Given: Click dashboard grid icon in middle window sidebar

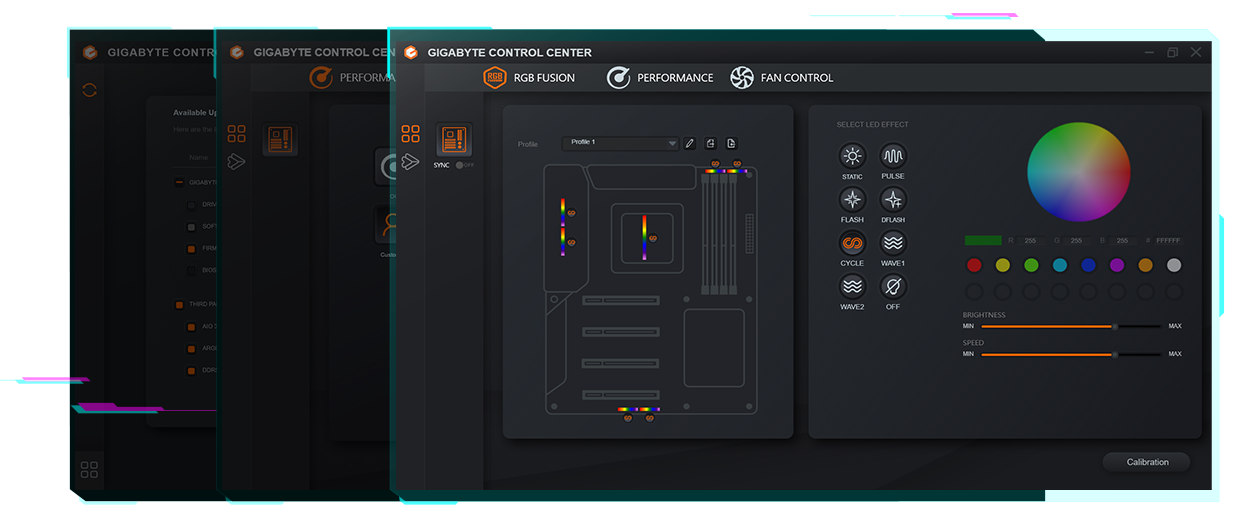Looking at the screenshot, I should click(237, 133).
